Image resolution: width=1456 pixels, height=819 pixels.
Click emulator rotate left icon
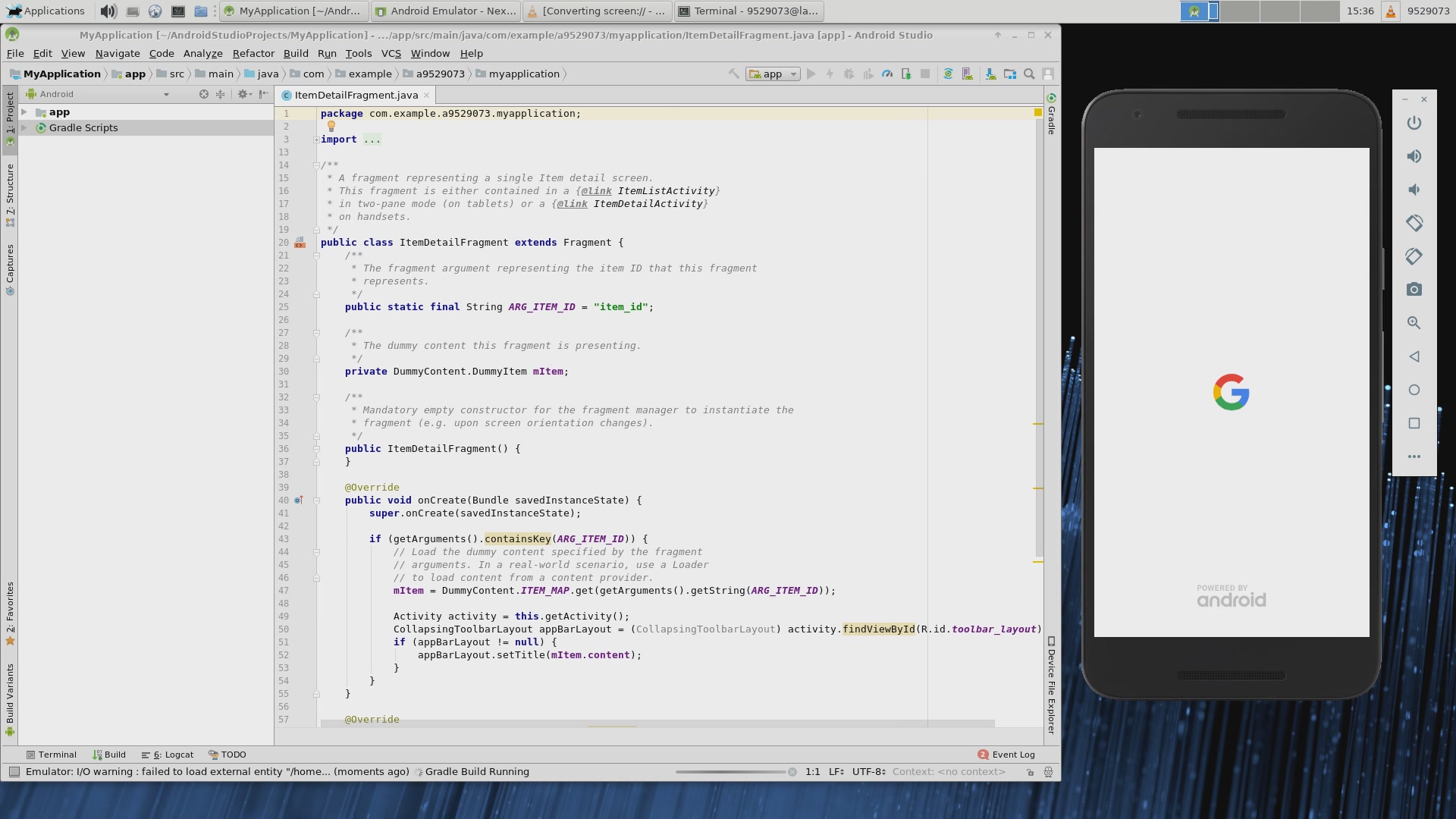pyautogui.click(x=1414, y=223)
